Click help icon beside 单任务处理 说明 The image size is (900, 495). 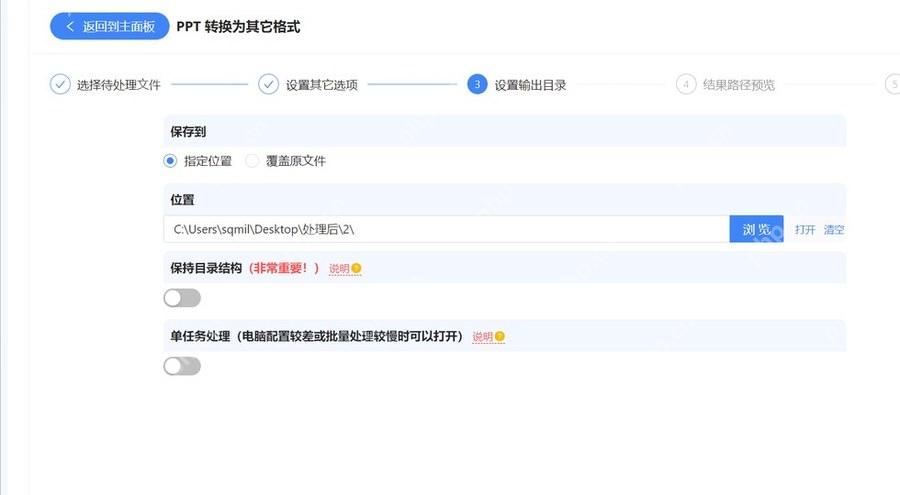[500, 337]
